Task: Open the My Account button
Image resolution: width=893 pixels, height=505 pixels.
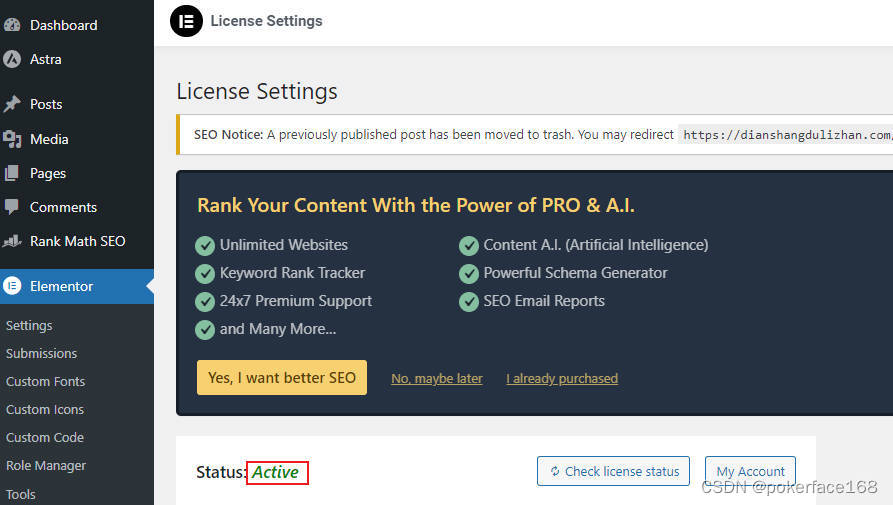Action: click(750, 471)
